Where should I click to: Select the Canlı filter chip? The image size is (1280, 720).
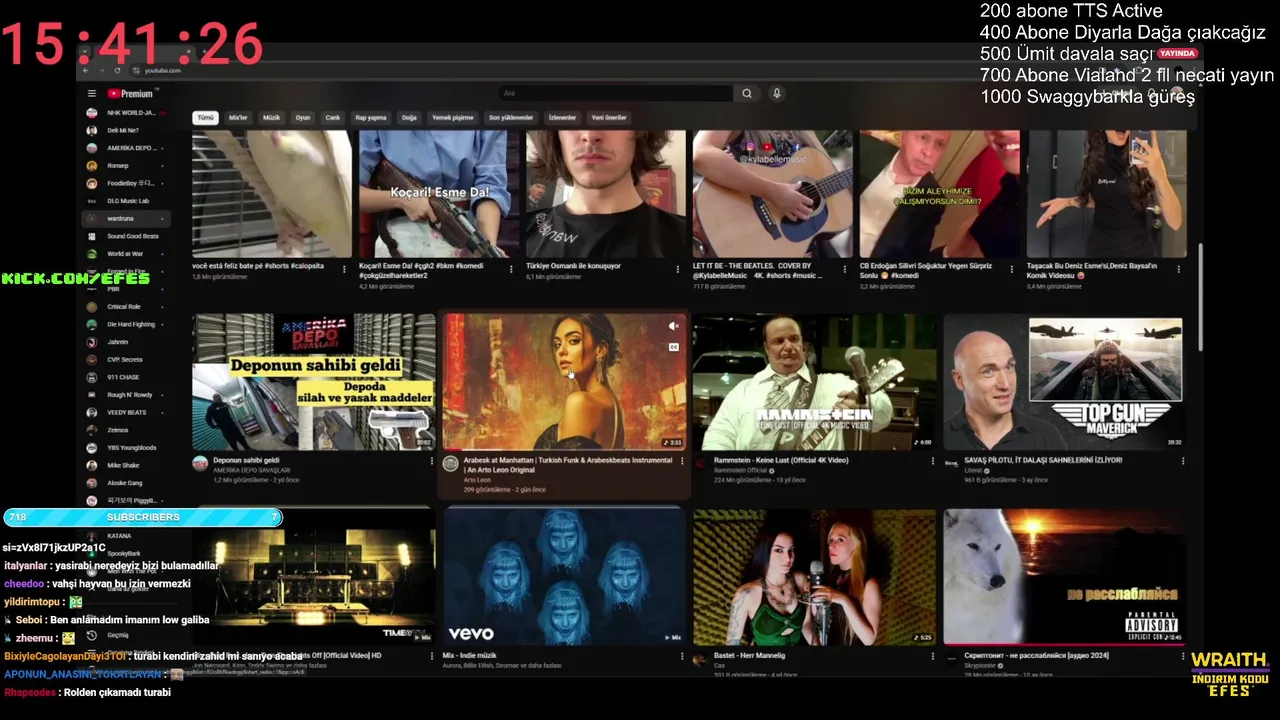tap(333, 118)
